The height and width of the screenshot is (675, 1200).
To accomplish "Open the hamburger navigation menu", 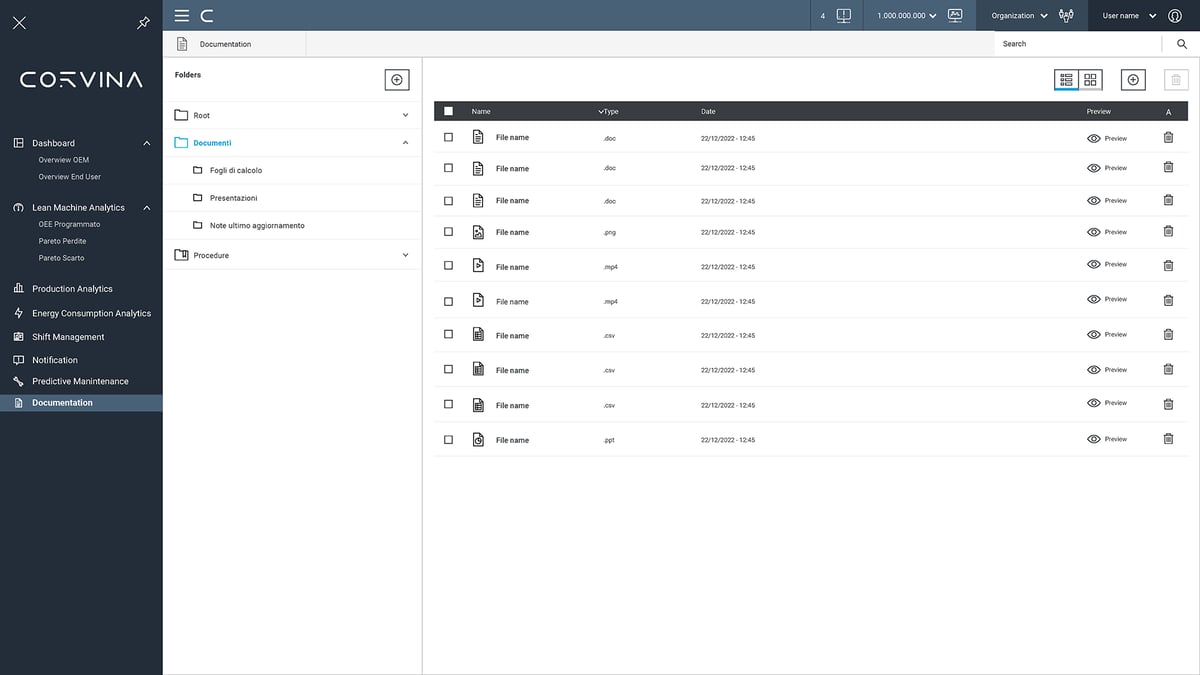I will 181,15.
